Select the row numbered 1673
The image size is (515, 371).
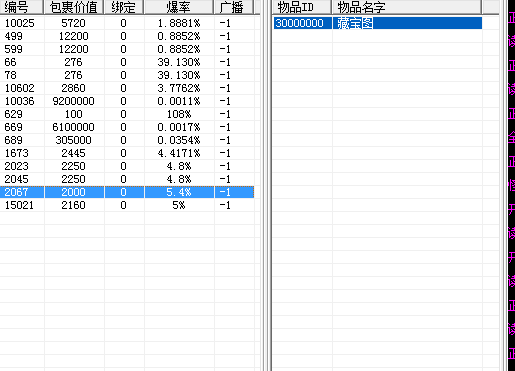coord(127,153)
